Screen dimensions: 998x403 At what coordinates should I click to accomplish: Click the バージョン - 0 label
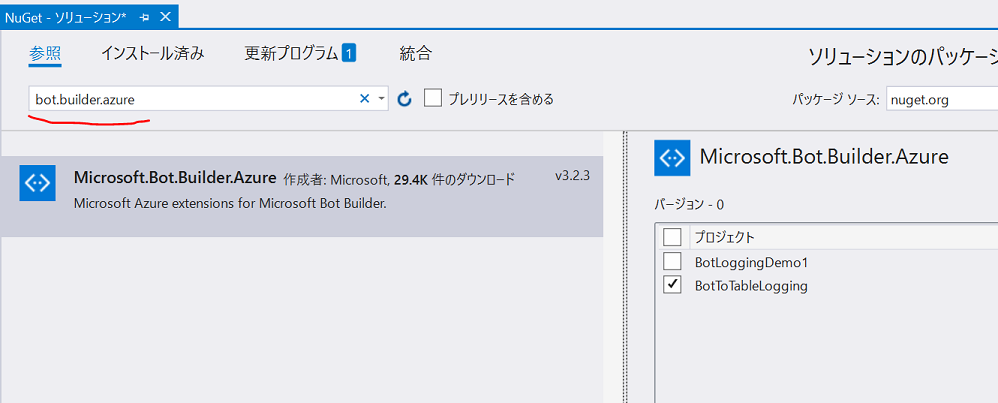point(689,204)
